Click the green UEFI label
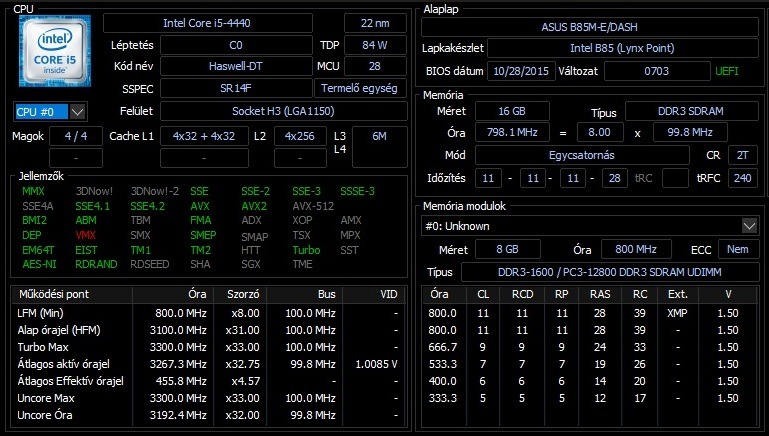 pyautogui.click(x=727, y=71)
